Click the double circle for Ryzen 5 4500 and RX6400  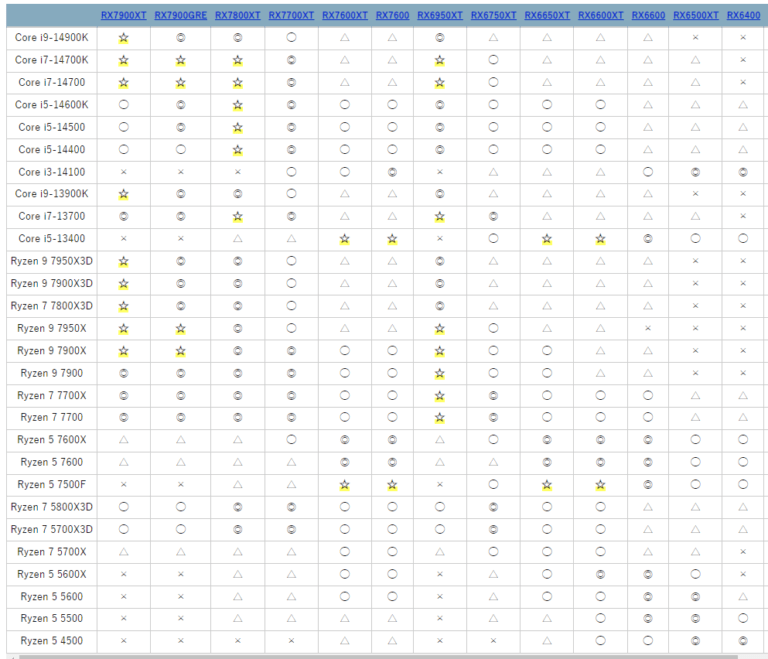pyautogui.click(x=743, y=640)
